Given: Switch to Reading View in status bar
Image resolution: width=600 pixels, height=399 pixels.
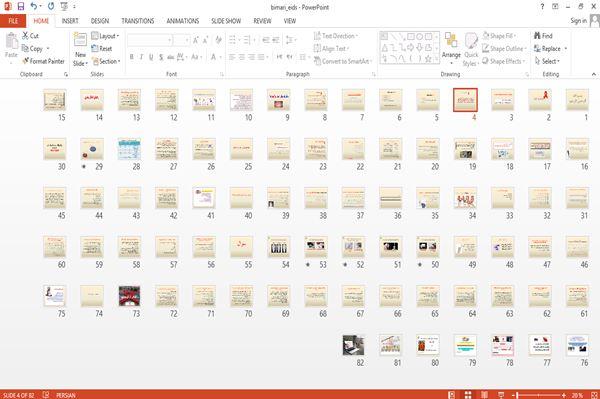Looking at the screenshot, I should click(484, 395).
